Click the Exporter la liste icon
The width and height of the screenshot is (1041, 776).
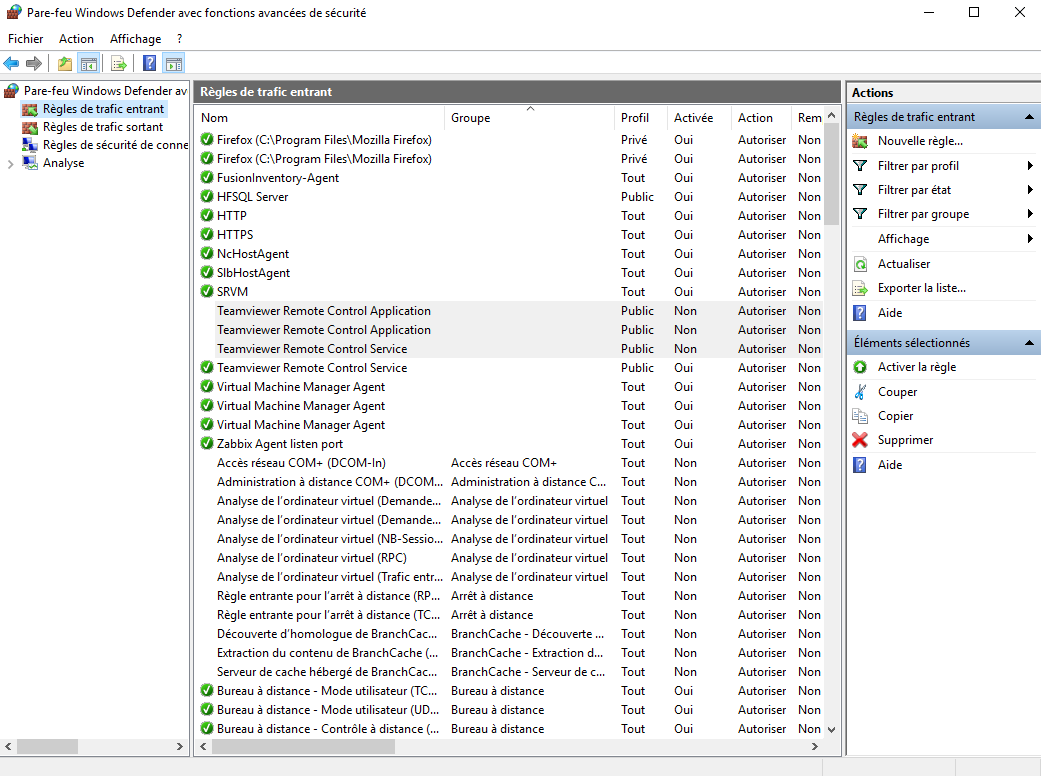click(x=860, y=288)
